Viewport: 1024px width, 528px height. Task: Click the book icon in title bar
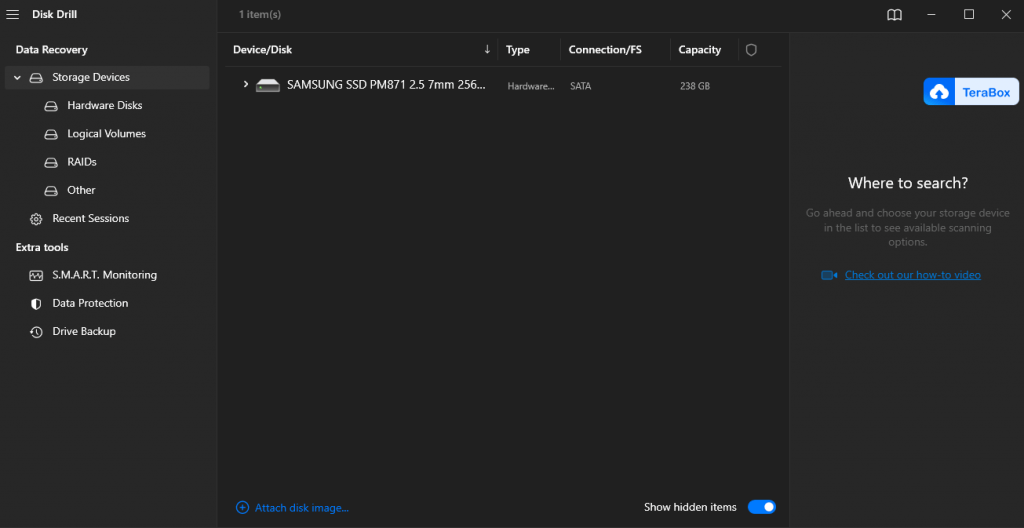[894, 14]
